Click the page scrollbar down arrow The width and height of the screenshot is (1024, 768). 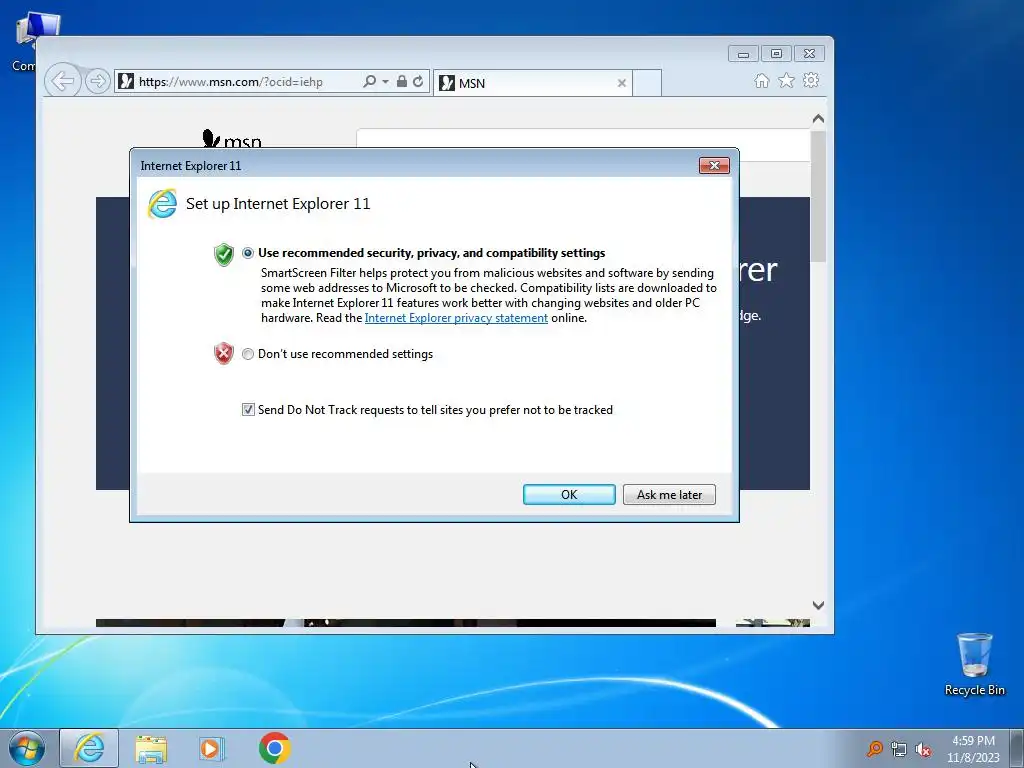(818, 605)
